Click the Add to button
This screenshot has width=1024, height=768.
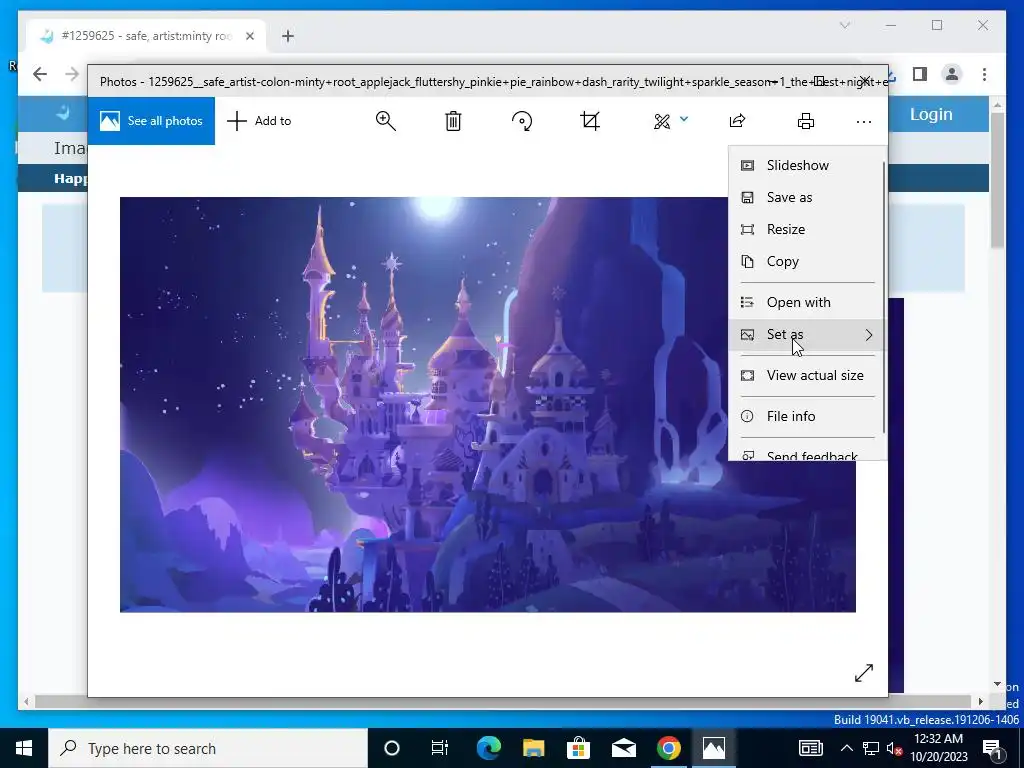259,121
